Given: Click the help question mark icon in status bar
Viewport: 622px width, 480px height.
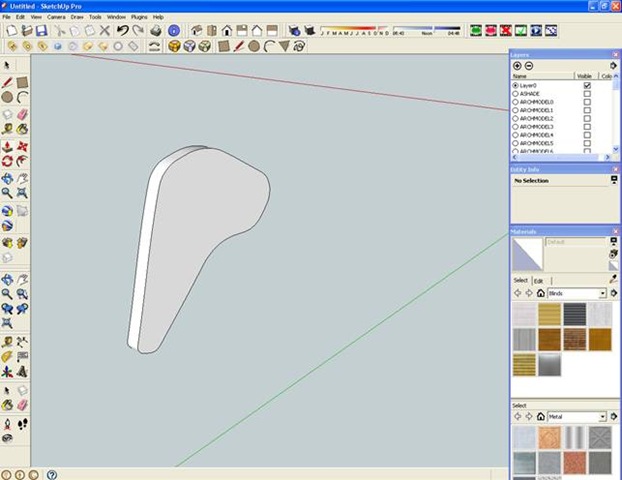Looking at the screenshot, I should click(51, 474).
